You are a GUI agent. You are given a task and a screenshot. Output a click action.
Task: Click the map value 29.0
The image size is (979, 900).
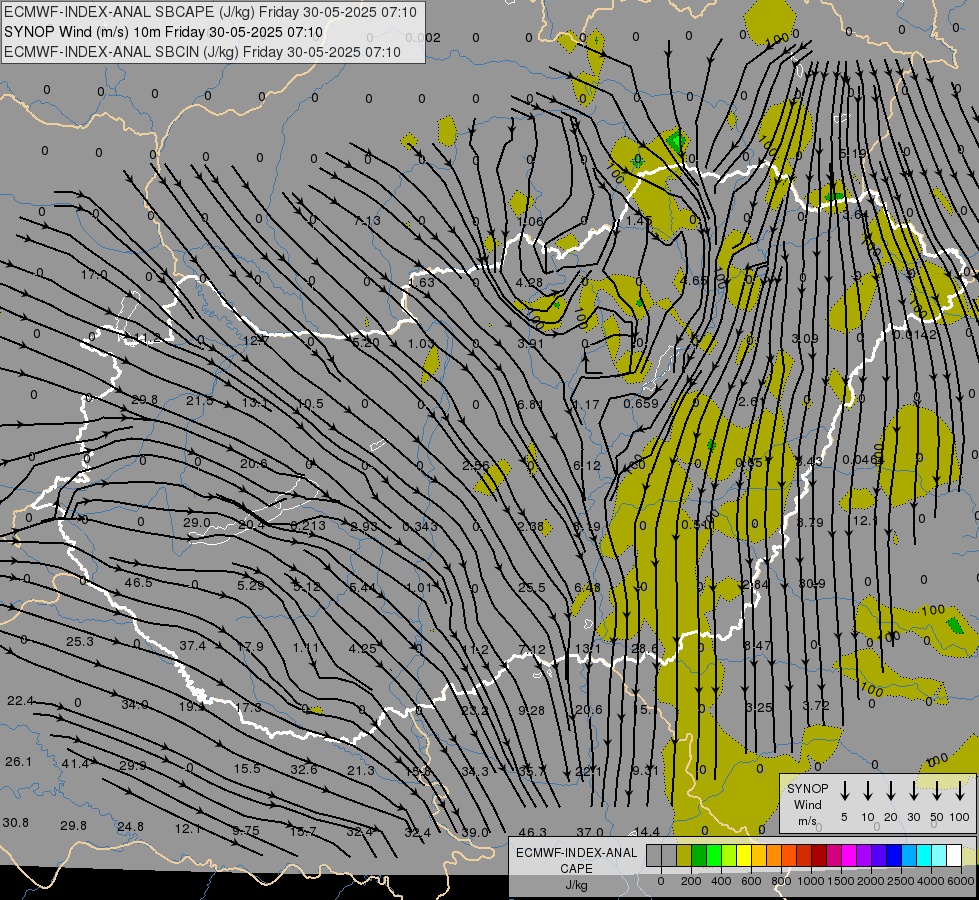(x=197, y=522)
